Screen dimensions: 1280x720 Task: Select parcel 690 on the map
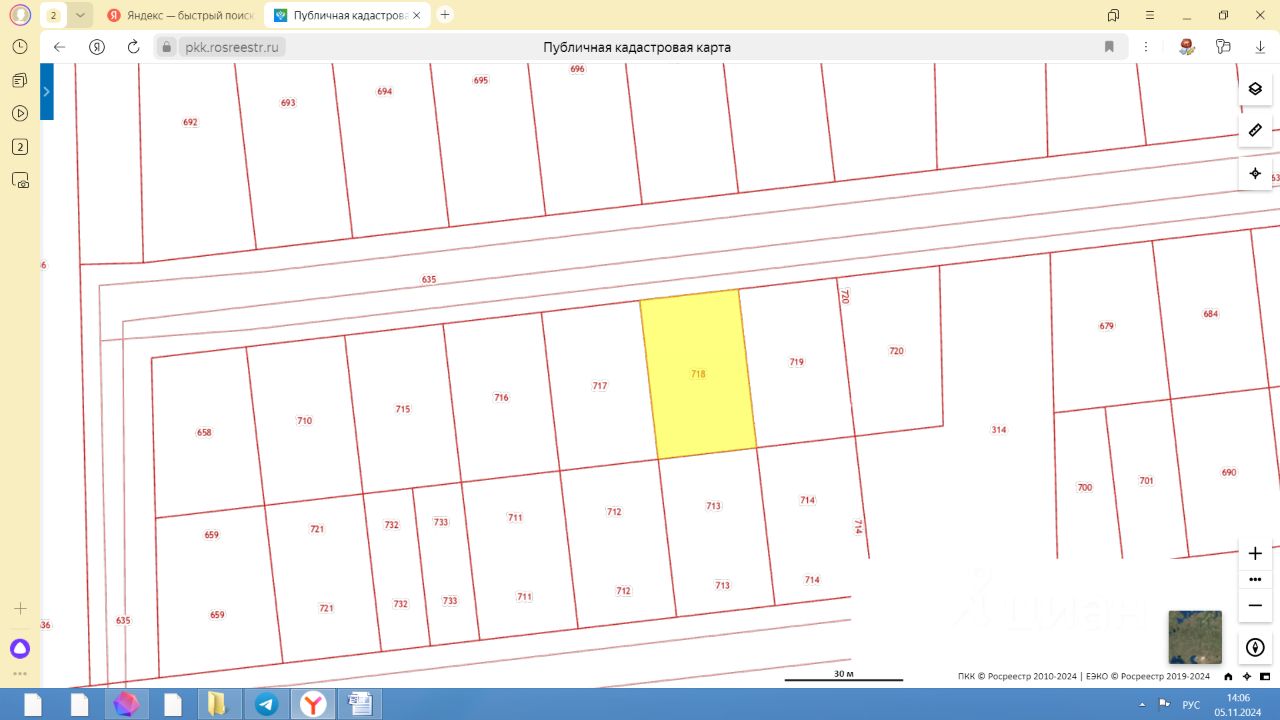[1229, 472]
